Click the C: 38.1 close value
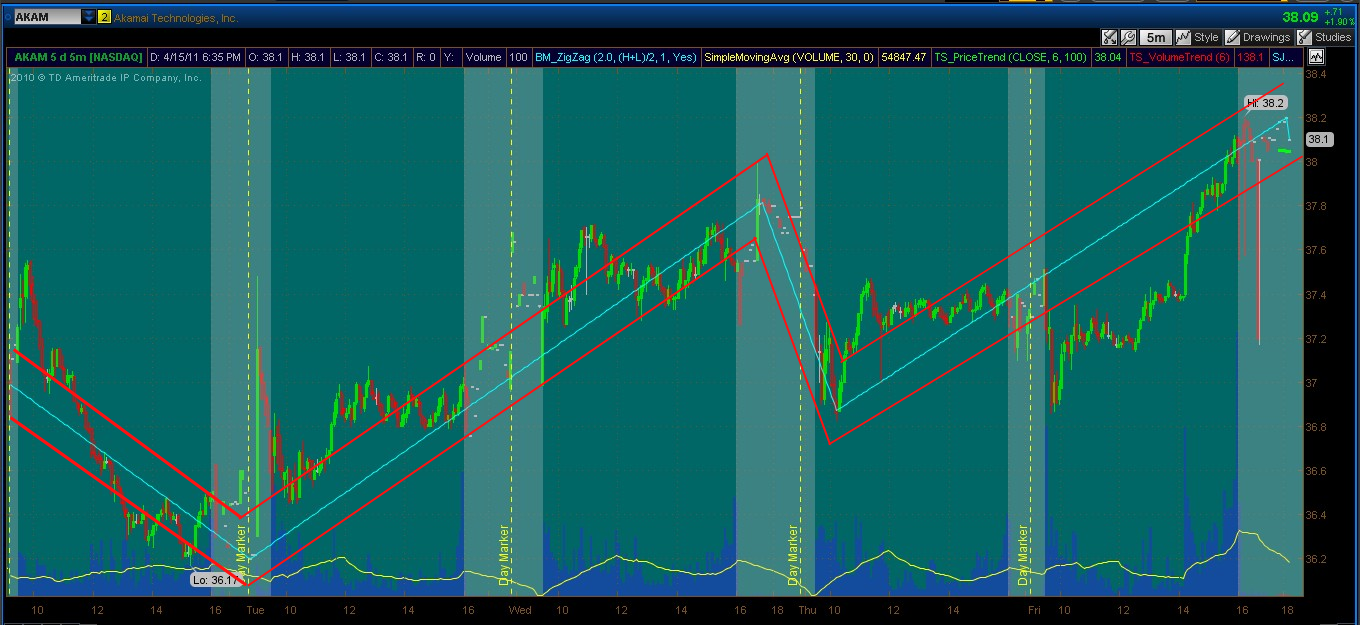The width and height of the screenshot is (1360, 625). [390, 58]
